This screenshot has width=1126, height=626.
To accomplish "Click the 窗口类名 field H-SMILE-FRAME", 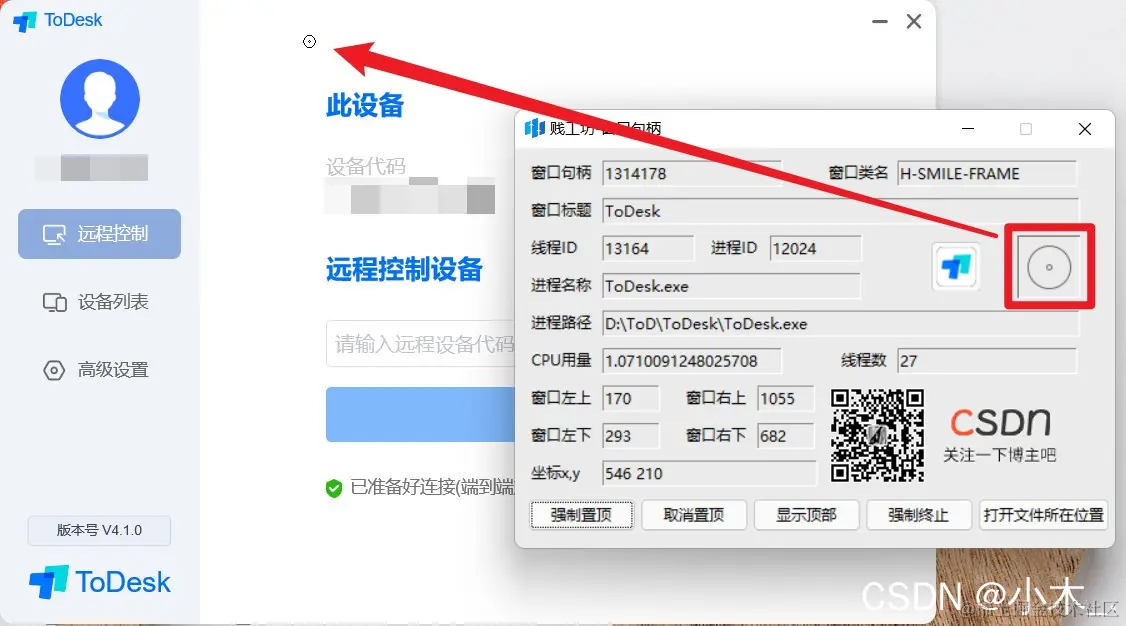I will 987,173.
